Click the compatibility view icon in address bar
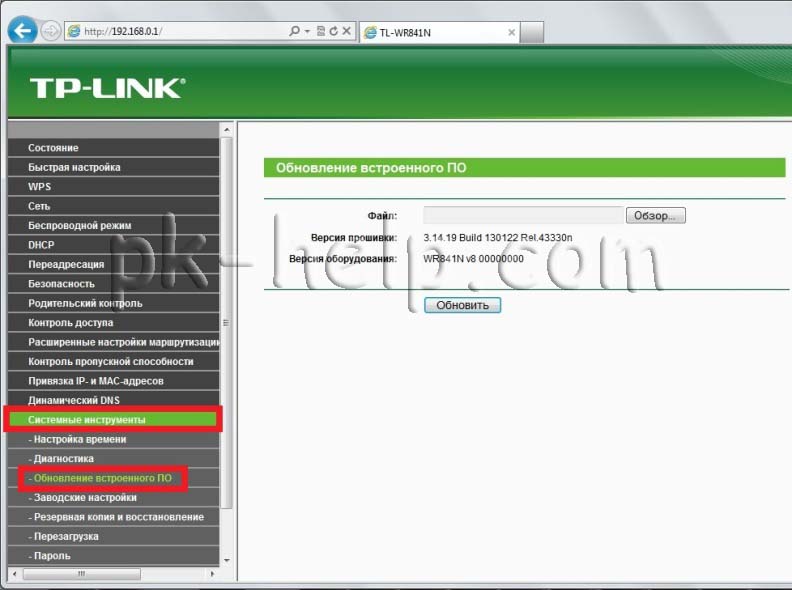Image resolution: width=792 pixels, height=590 pixels. tap(321, 31)
